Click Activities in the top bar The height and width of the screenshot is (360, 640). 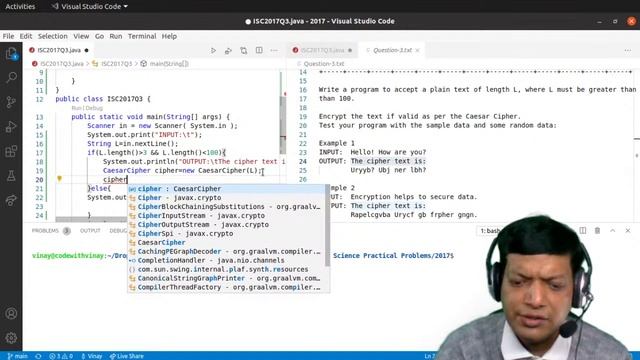pos(20,6)
